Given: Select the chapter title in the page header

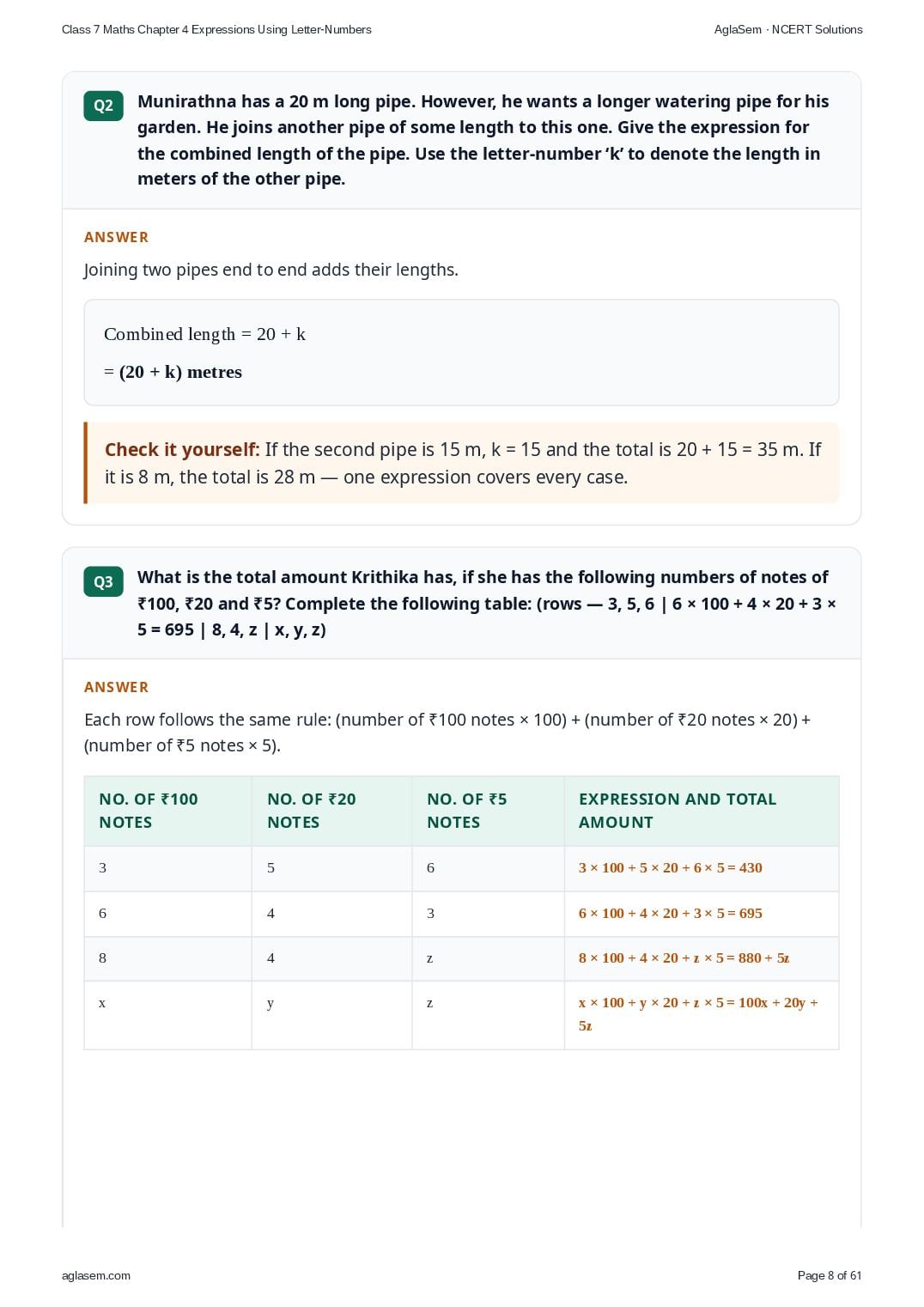Looking at the screenshot, I should (216, 29).
